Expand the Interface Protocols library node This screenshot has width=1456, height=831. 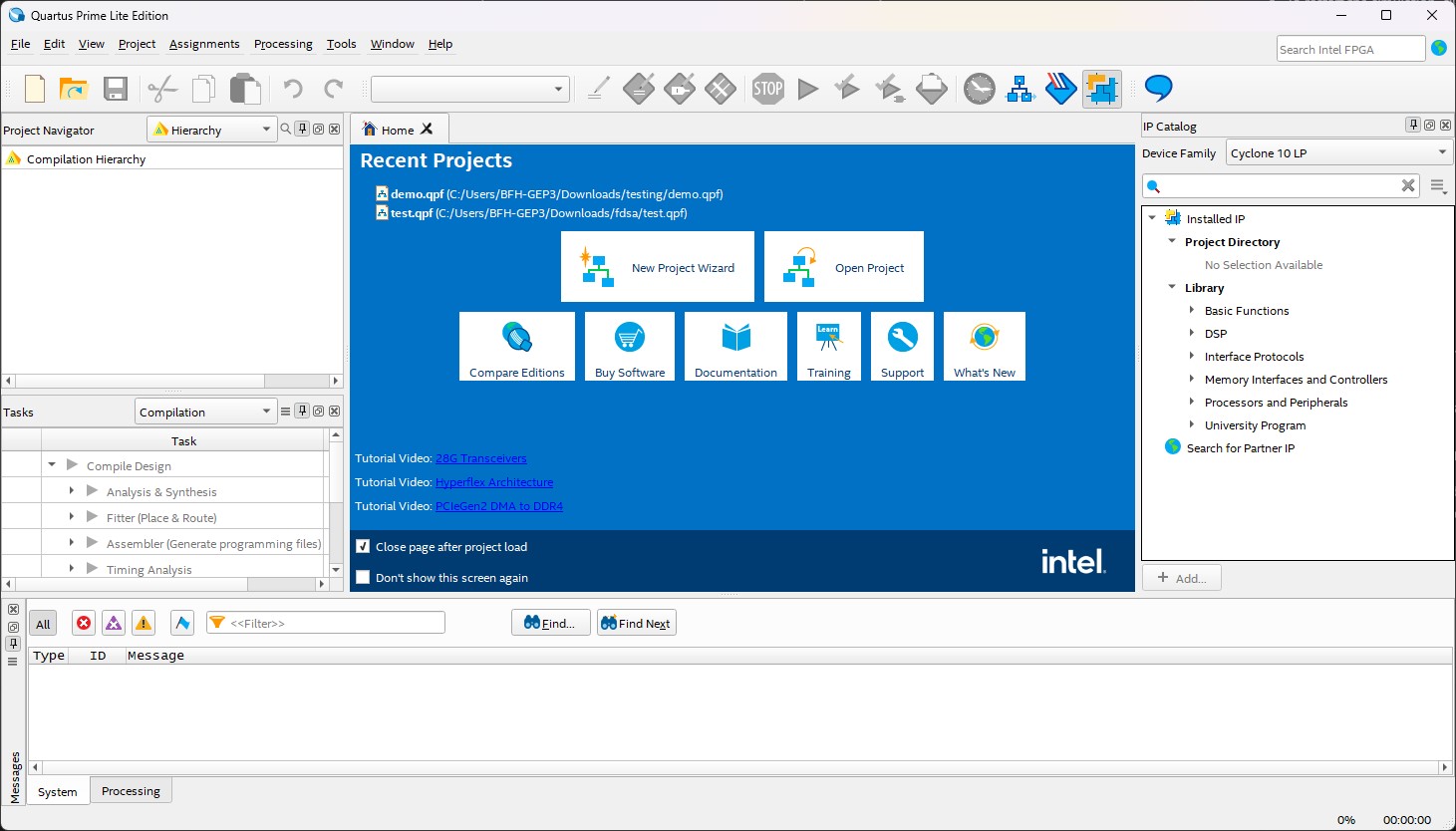(x=1192, y=356)
